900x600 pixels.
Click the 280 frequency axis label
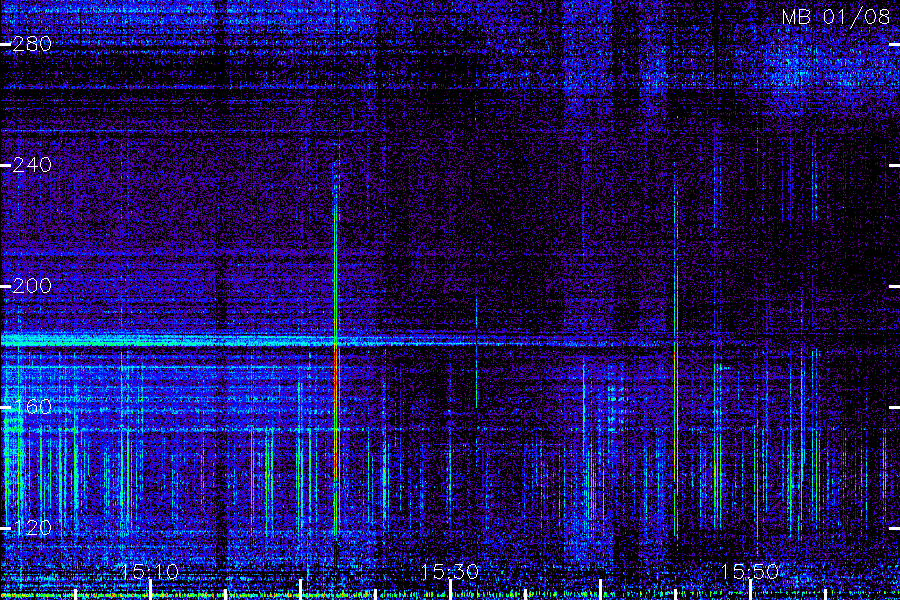pos(32,44)
